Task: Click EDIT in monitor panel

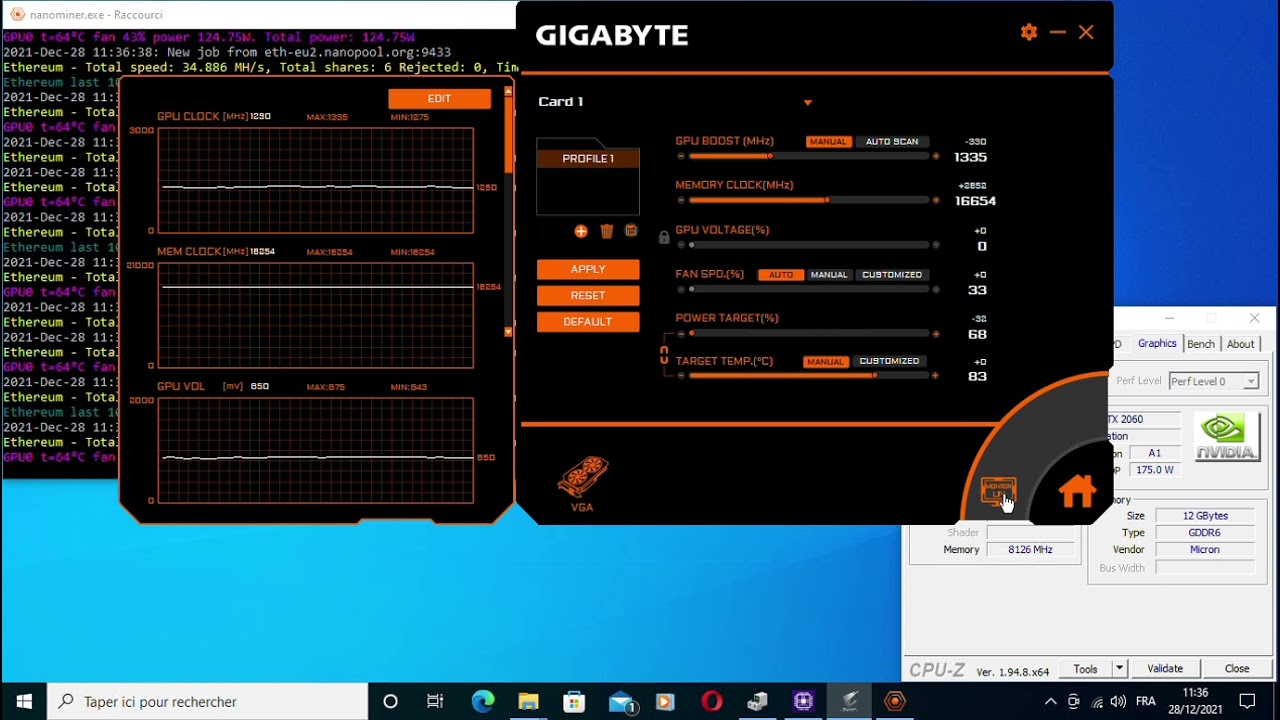Action: (439, 98)
